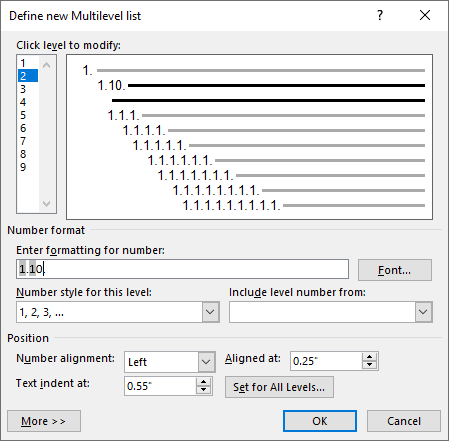Decrease the Aligned at value
The image size is (449, 441).
(x=370, y=365)
